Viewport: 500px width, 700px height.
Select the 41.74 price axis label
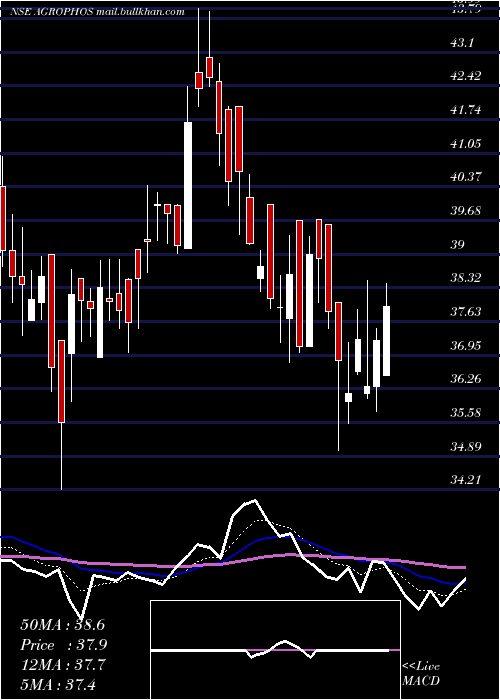pos(466,110)
